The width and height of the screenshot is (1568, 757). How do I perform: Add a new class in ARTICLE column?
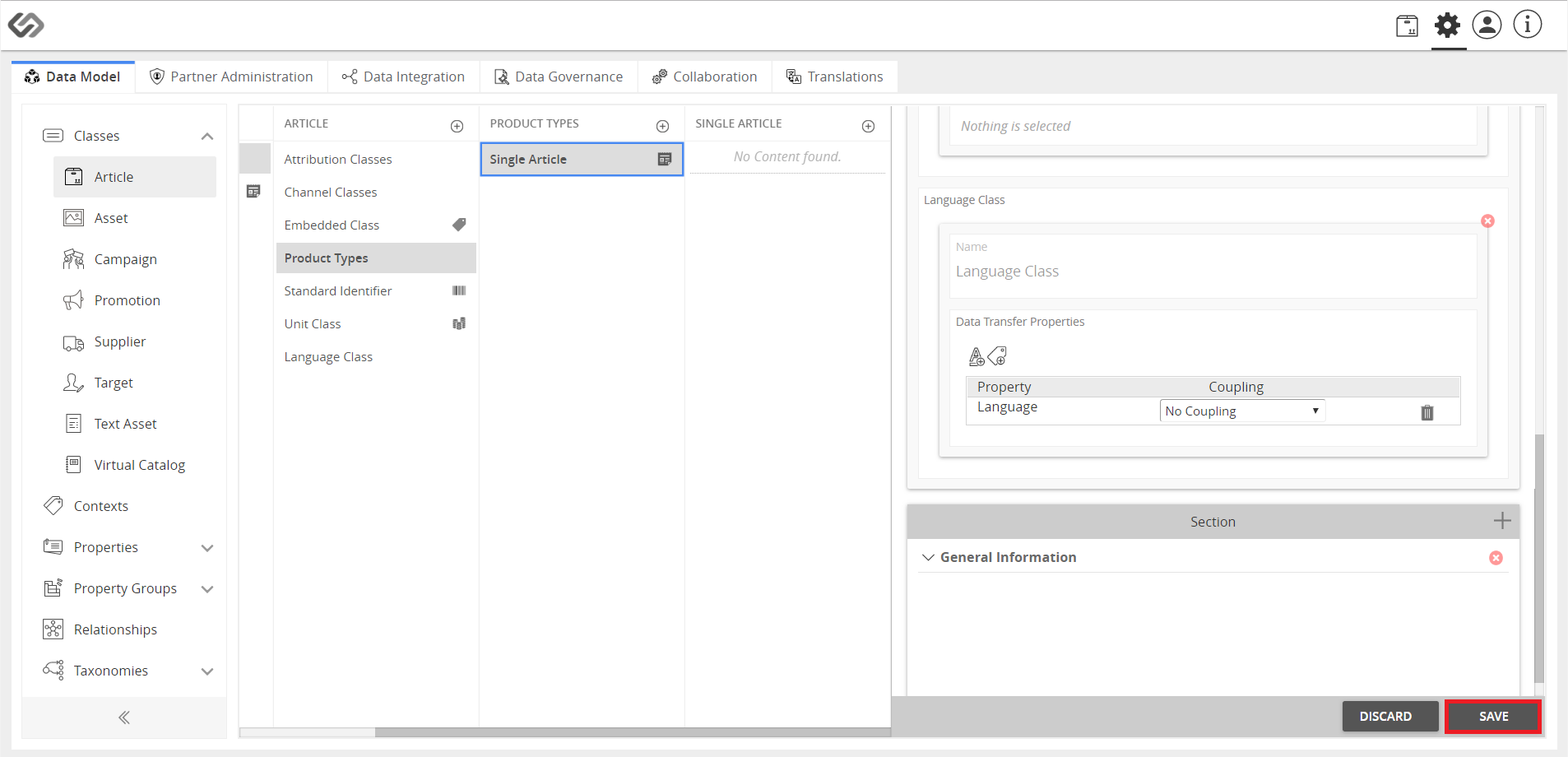point(457,126)
